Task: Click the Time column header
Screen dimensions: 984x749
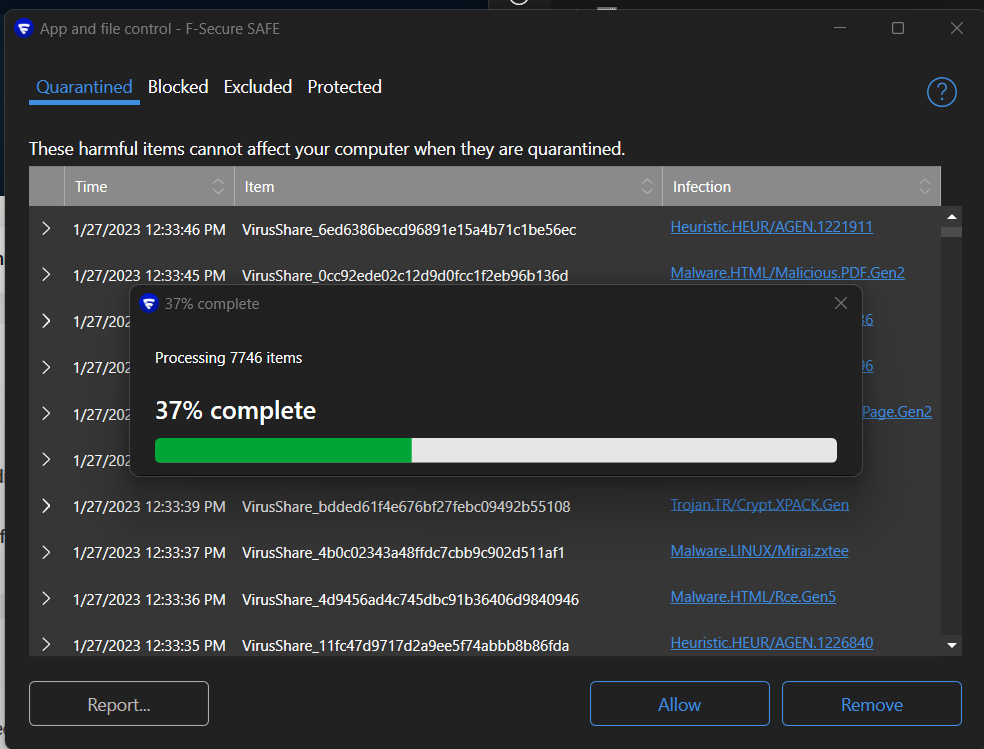Action: point(149,186)
